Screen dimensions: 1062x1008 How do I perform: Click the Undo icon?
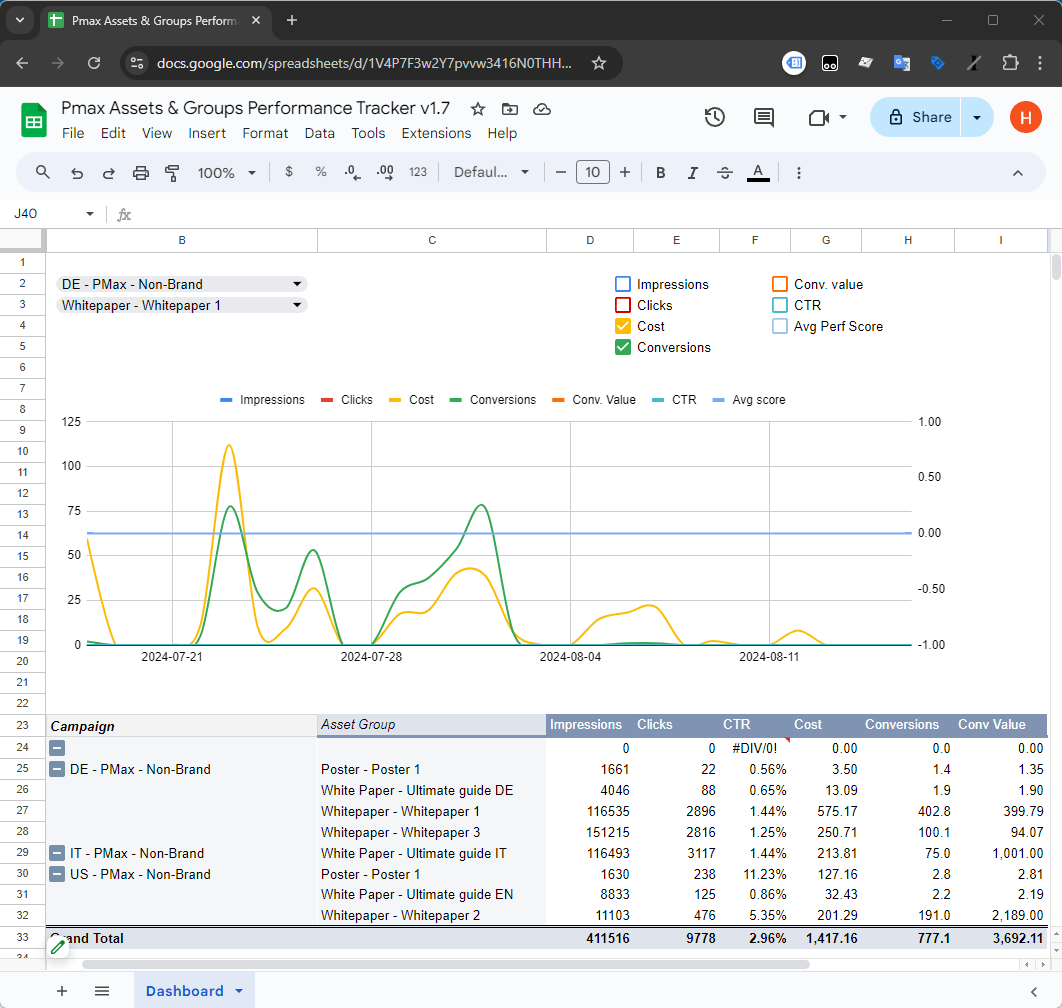(x=76, y=172)
